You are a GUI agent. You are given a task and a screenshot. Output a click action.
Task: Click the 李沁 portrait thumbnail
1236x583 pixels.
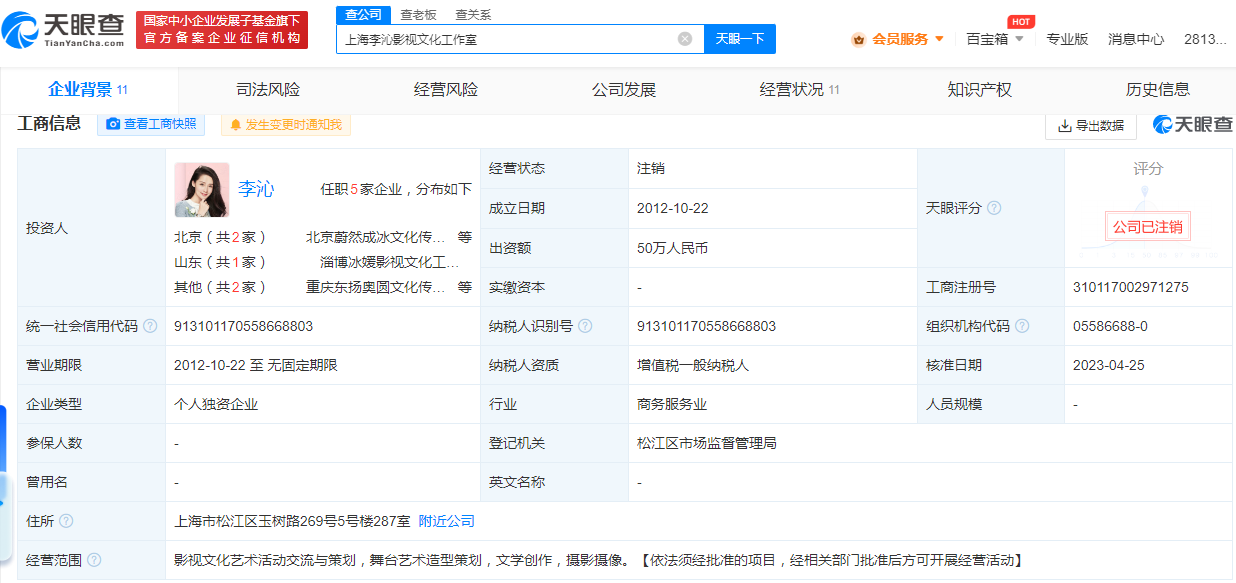(202, 190)
